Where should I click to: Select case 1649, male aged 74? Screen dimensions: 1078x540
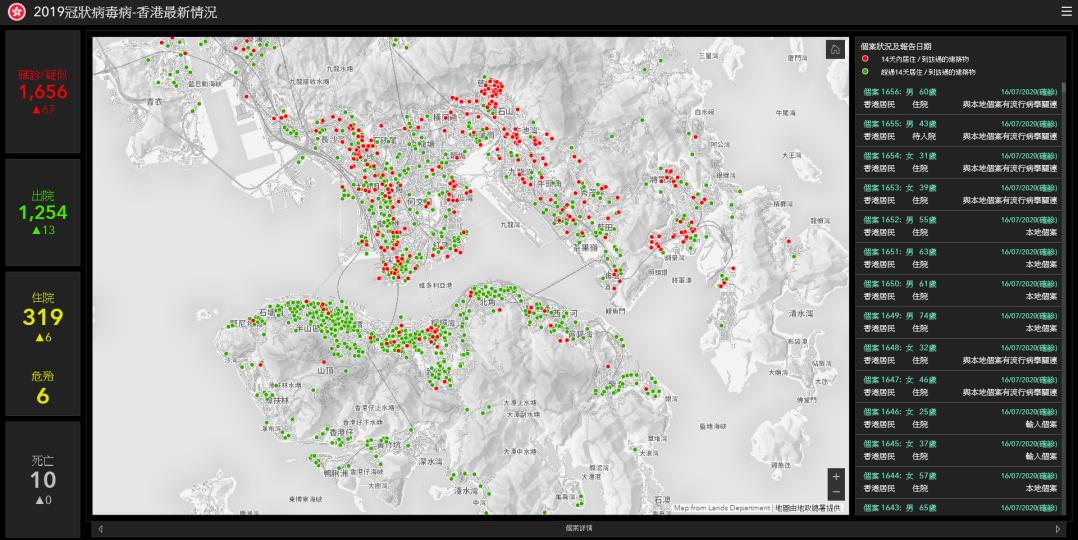click(x=959, y=322)
